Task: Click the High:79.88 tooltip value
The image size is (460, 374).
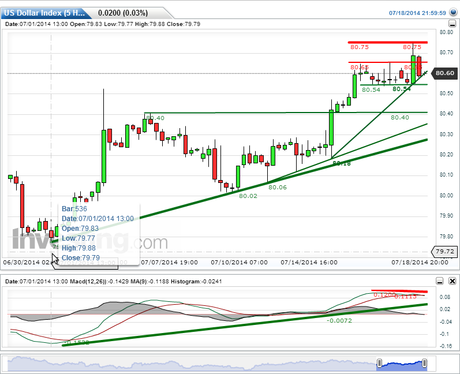Action: click(79, 248)
